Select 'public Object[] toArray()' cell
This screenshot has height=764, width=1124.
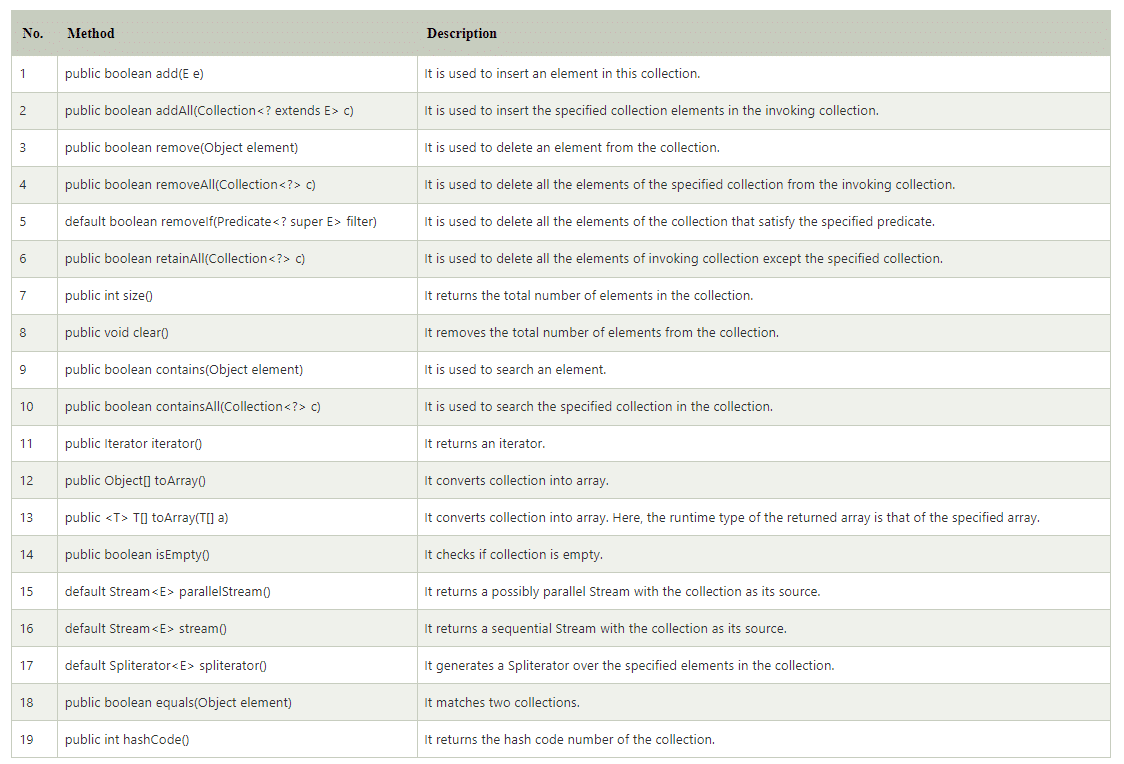click(237, 481)
